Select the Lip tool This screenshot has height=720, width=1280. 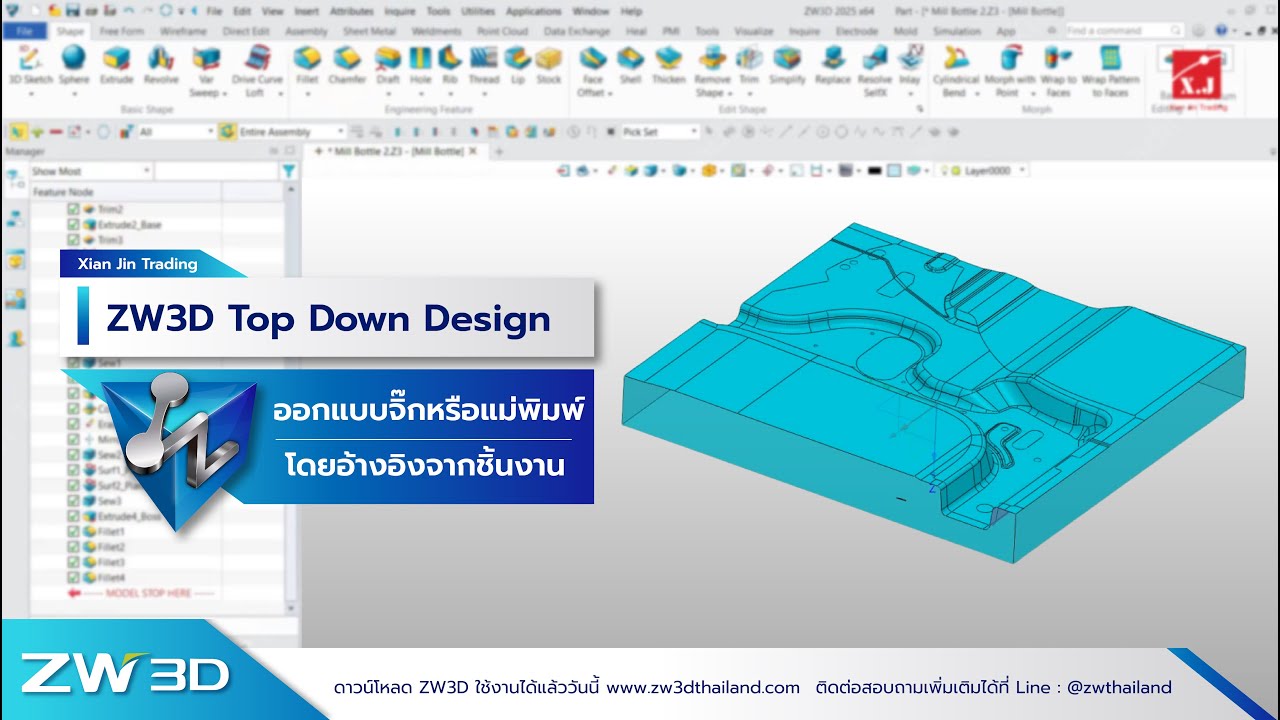(517, 66)
